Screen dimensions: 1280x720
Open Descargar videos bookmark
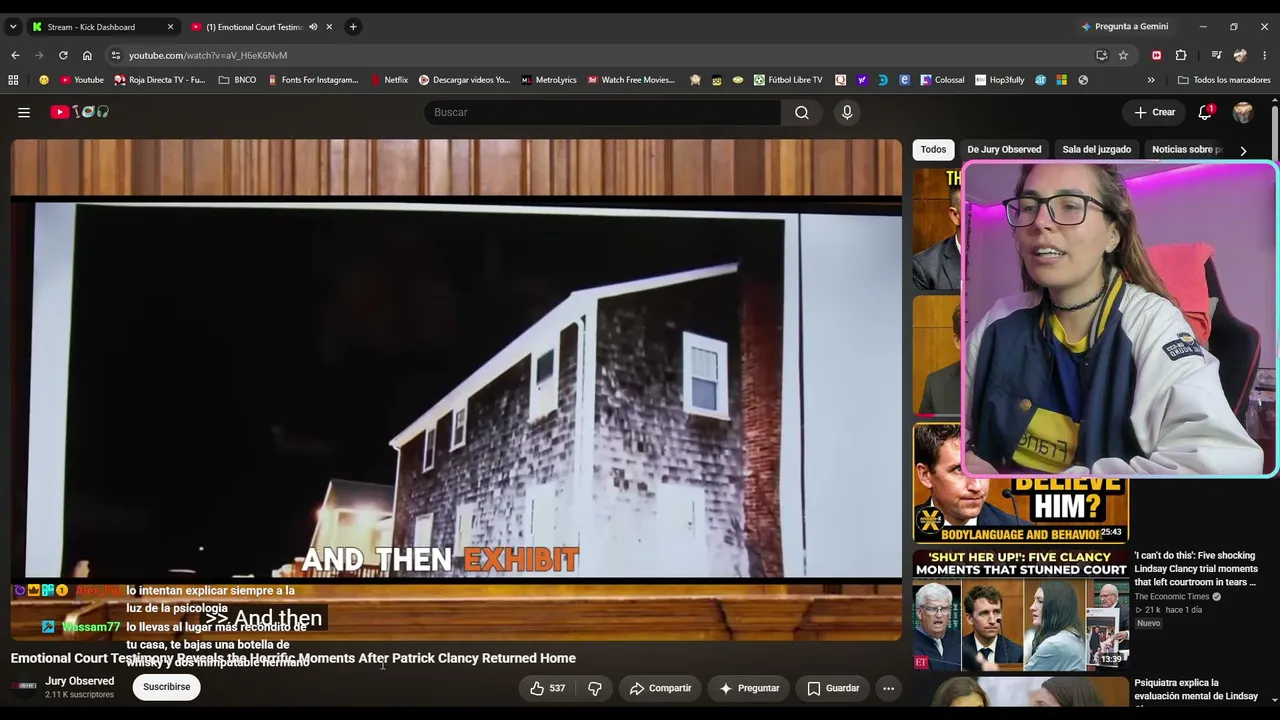[464, 80]
